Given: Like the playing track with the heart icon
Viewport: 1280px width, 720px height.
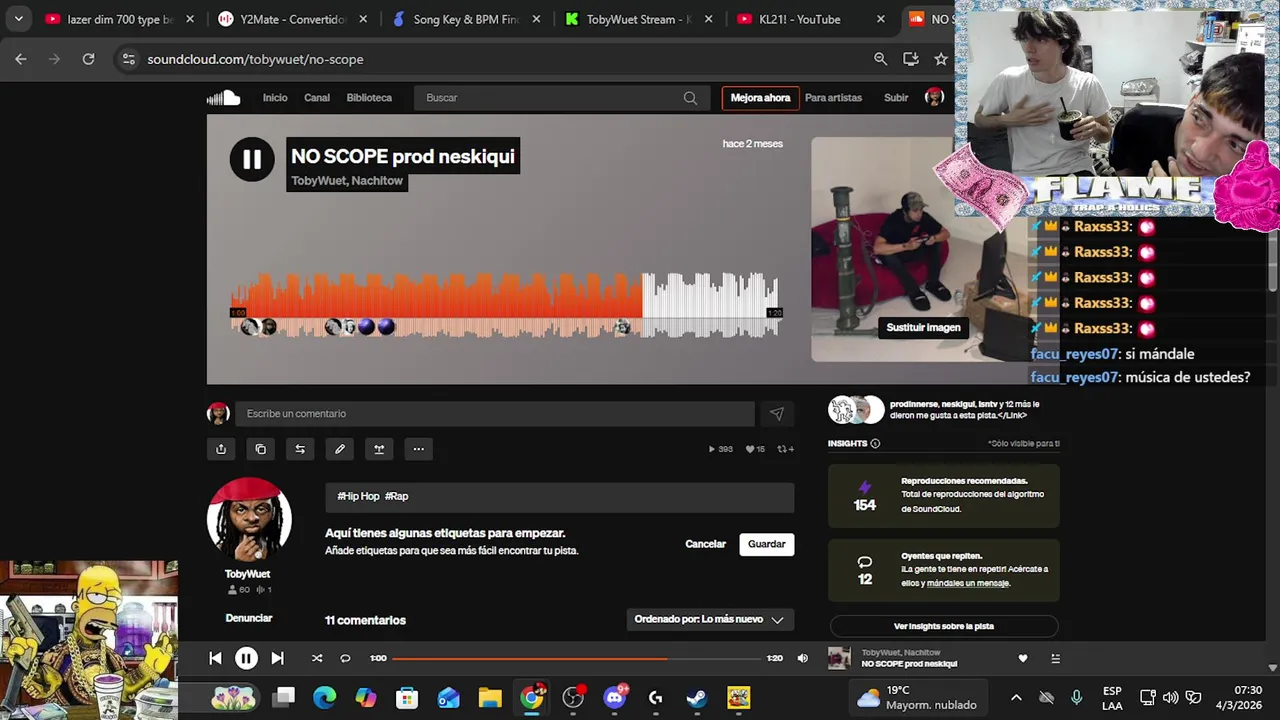Looking at the screenshot, I should pyautogui.click(x=1022, y=658).
